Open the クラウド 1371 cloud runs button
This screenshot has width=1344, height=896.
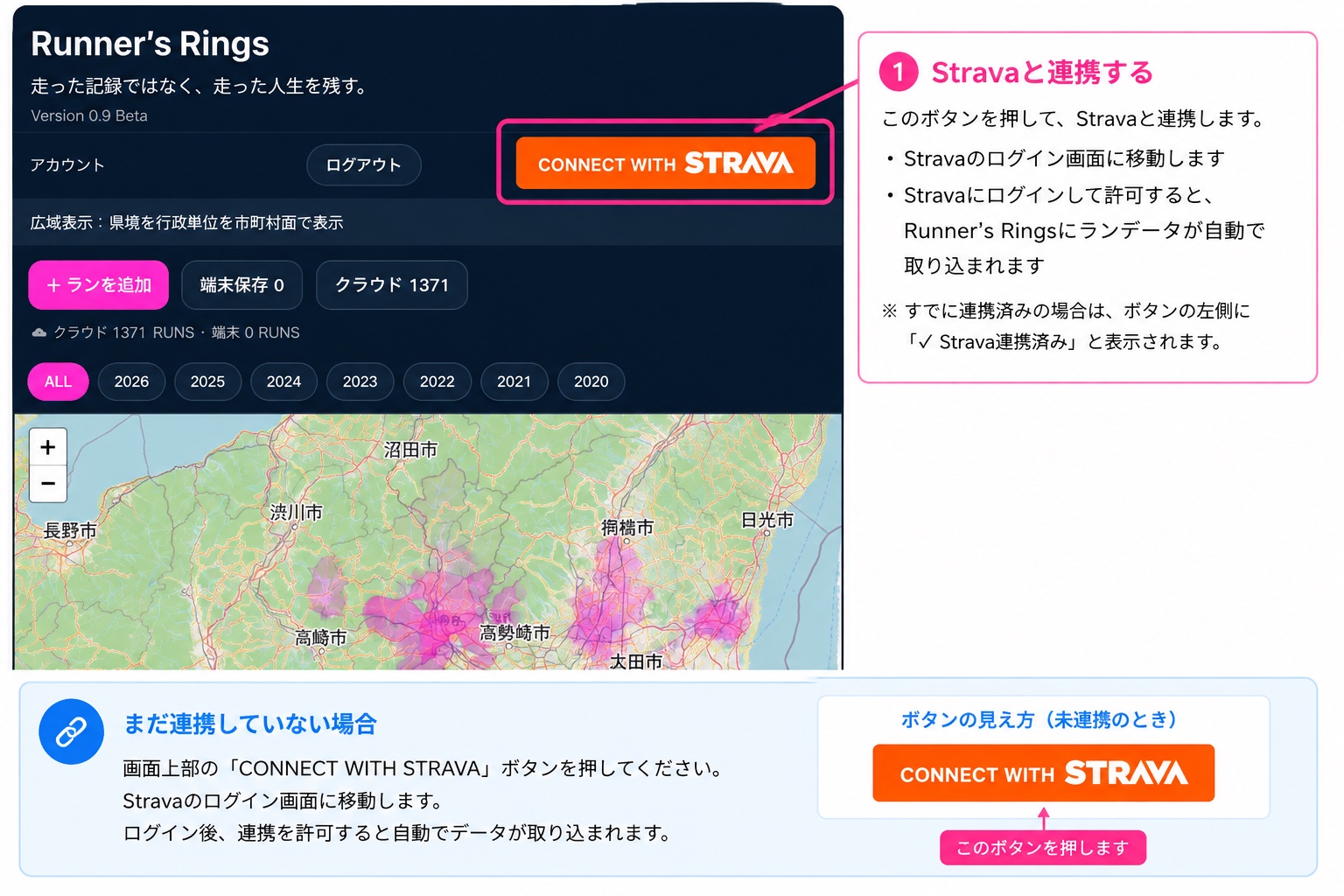pos(392,285)
